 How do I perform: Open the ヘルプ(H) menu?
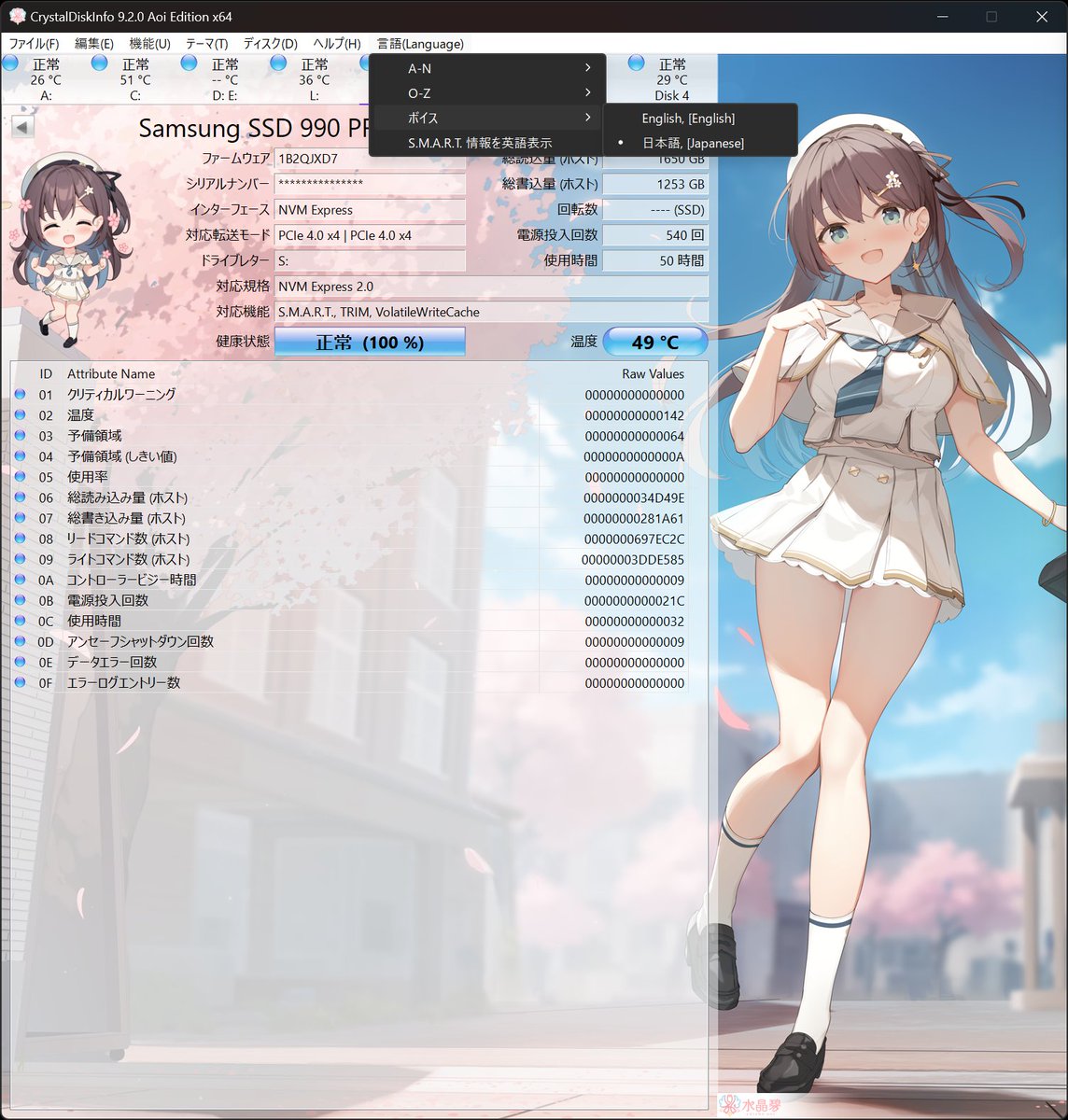(x=337, y=44)
